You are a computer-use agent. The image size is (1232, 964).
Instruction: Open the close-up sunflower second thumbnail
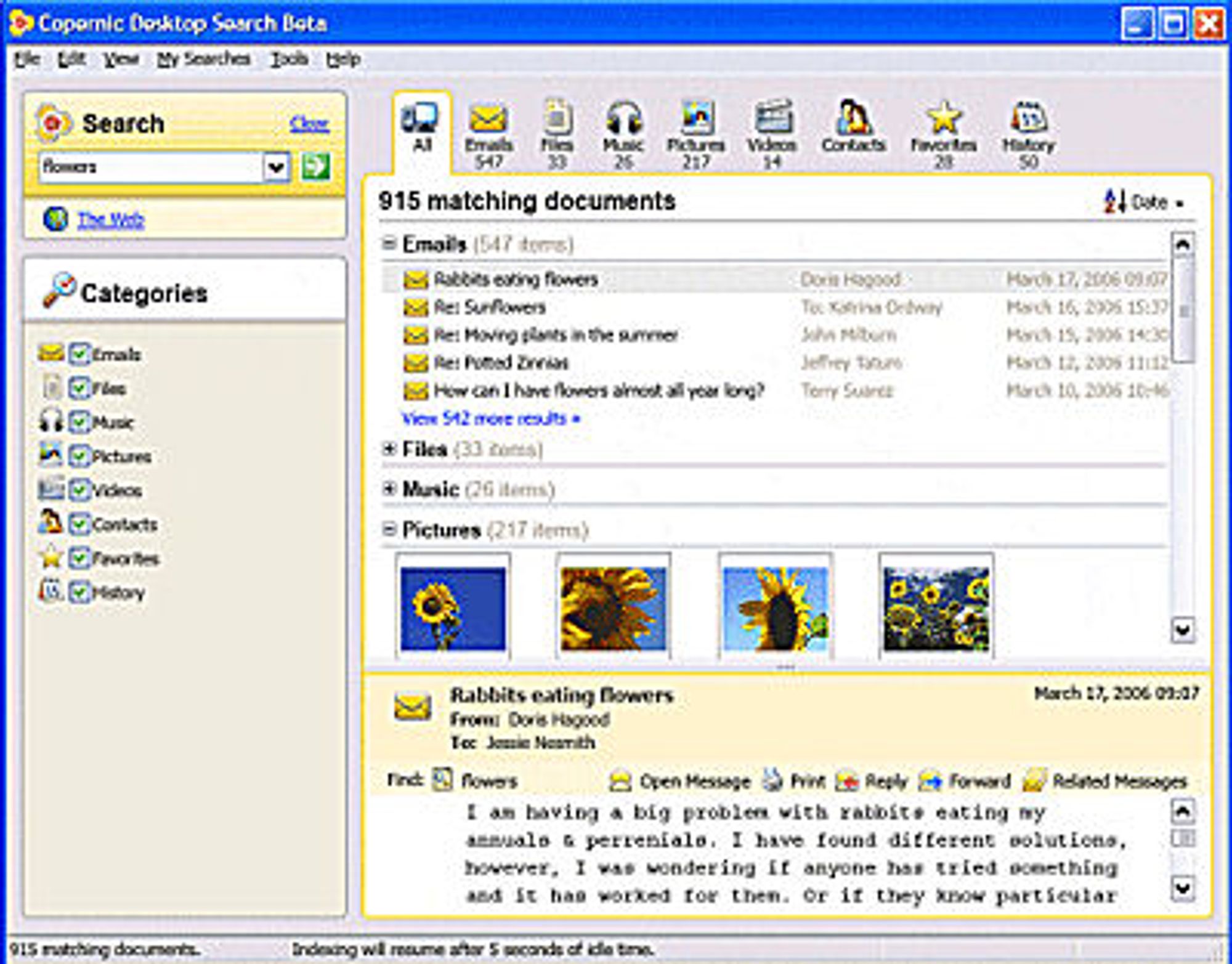click(x=613, y=607)
